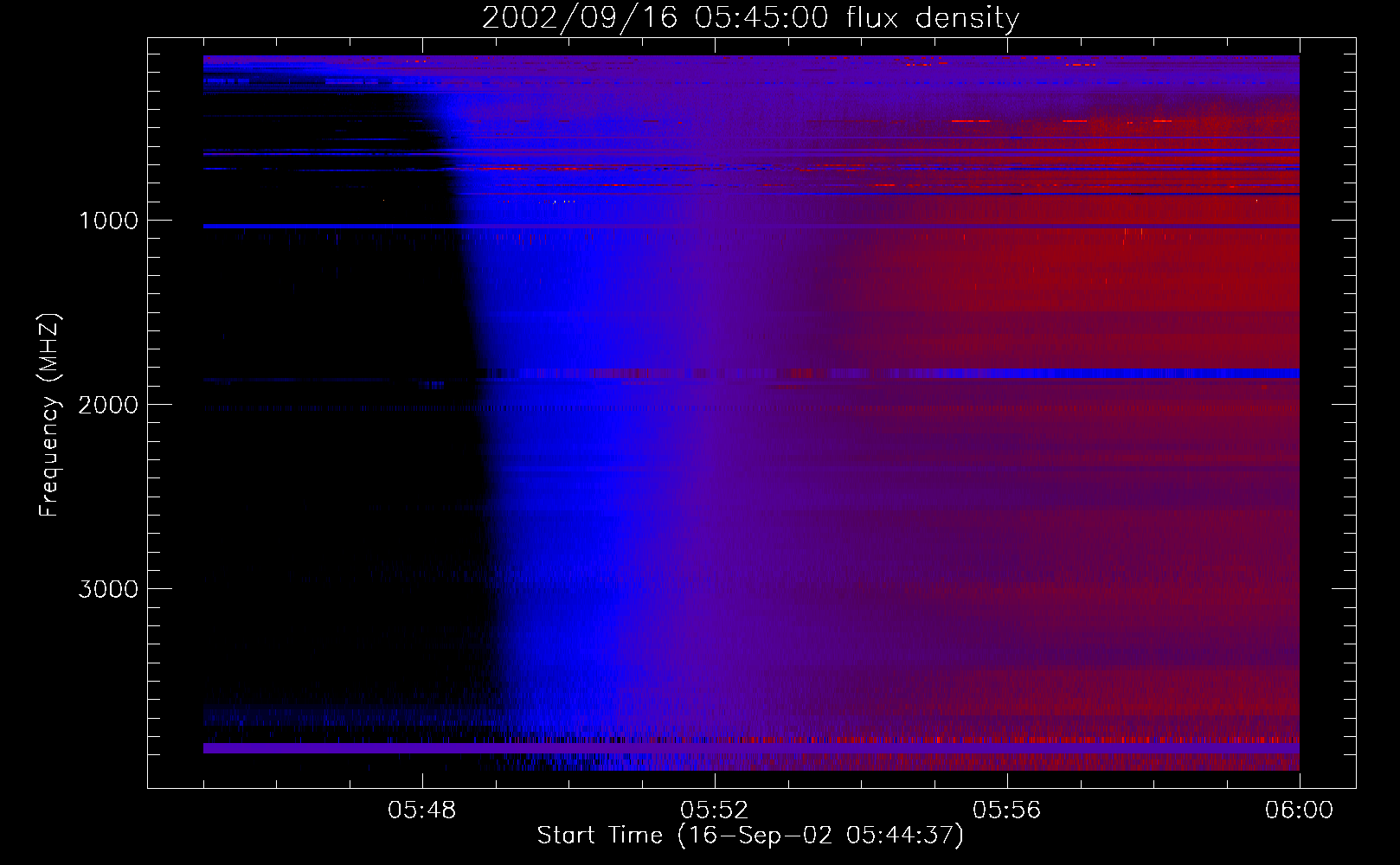Click the 06:00 time tick label

1299,811
